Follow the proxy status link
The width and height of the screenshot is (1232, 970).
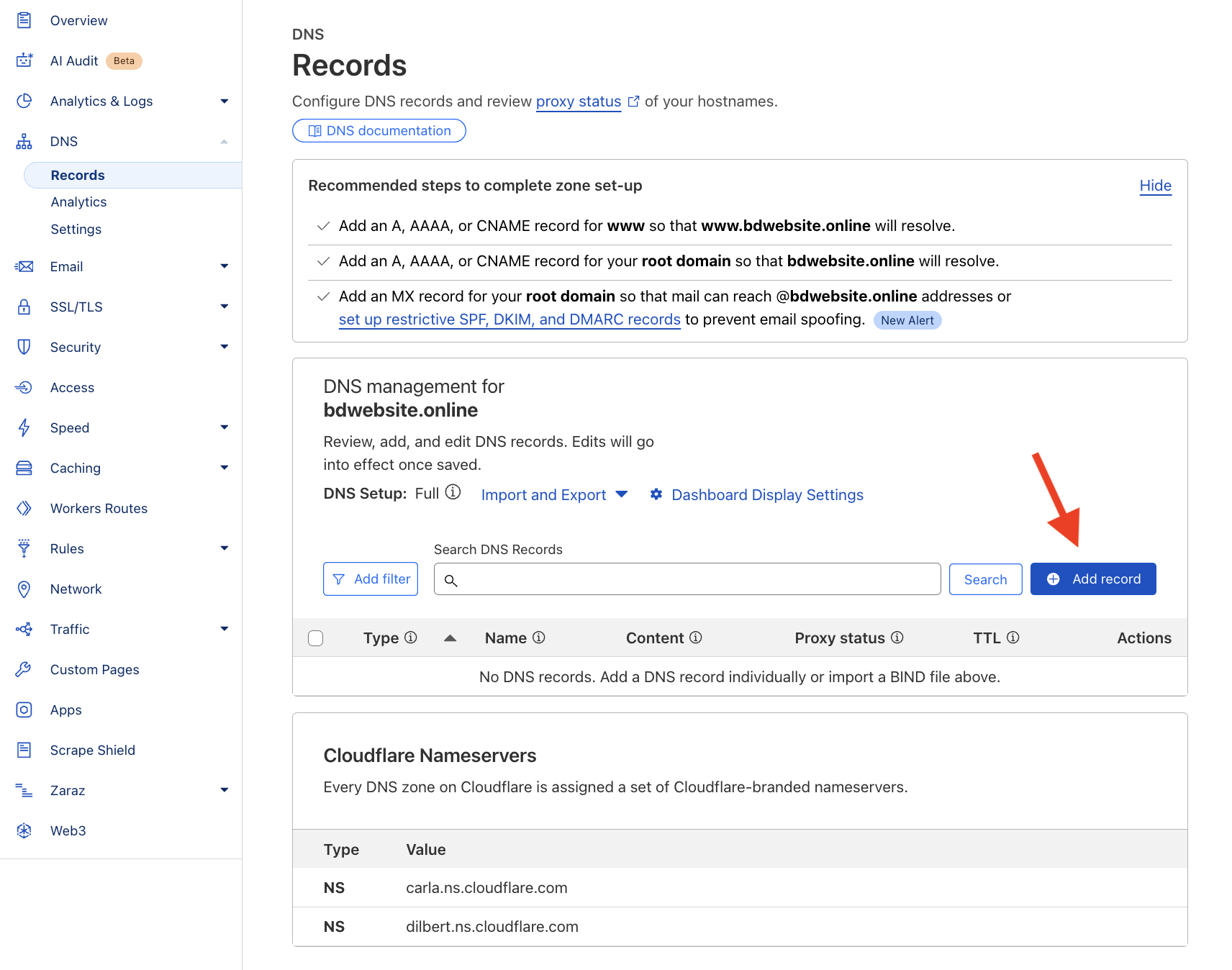(579, 101)
